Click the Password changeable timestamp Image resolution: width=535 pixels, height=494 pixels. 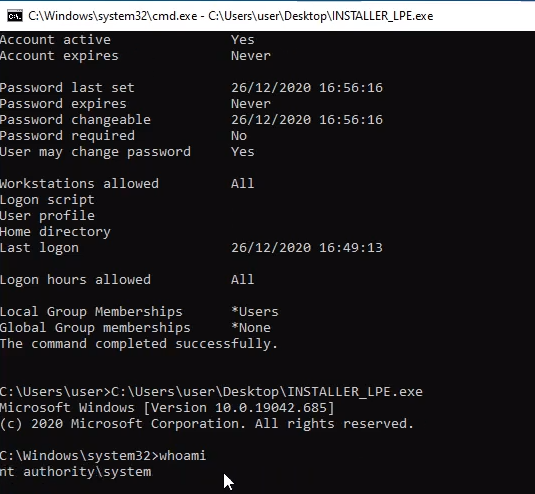[307, 120]
